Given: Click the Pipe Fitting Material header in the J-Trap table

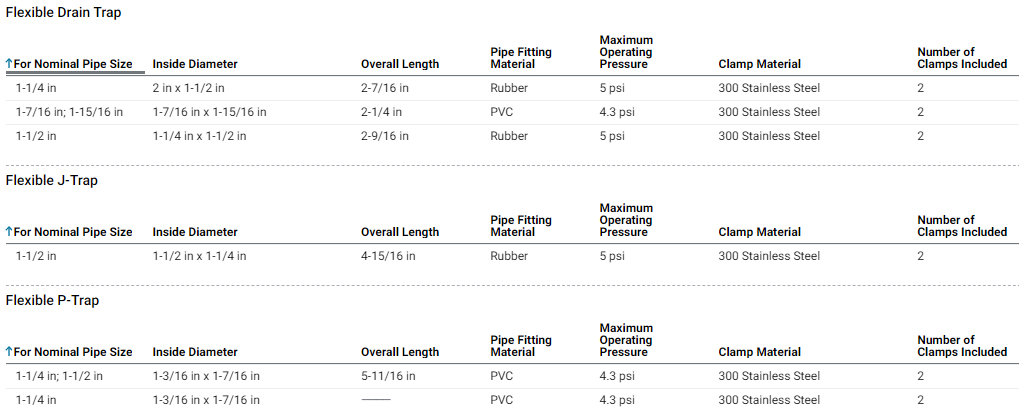Looking at the screenshot, I should [x=520, y=226].
